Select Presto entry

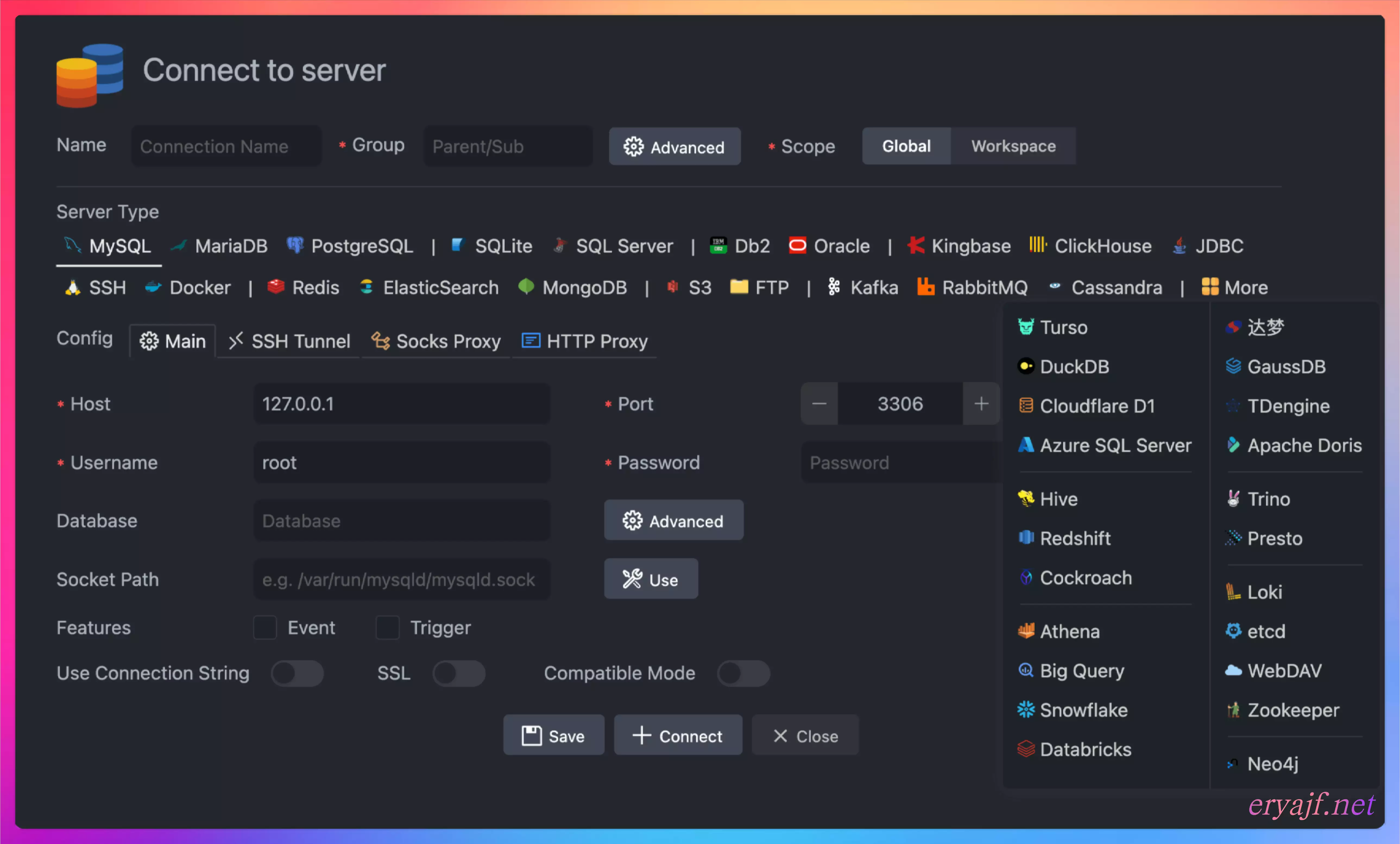tap(1263, 538)
